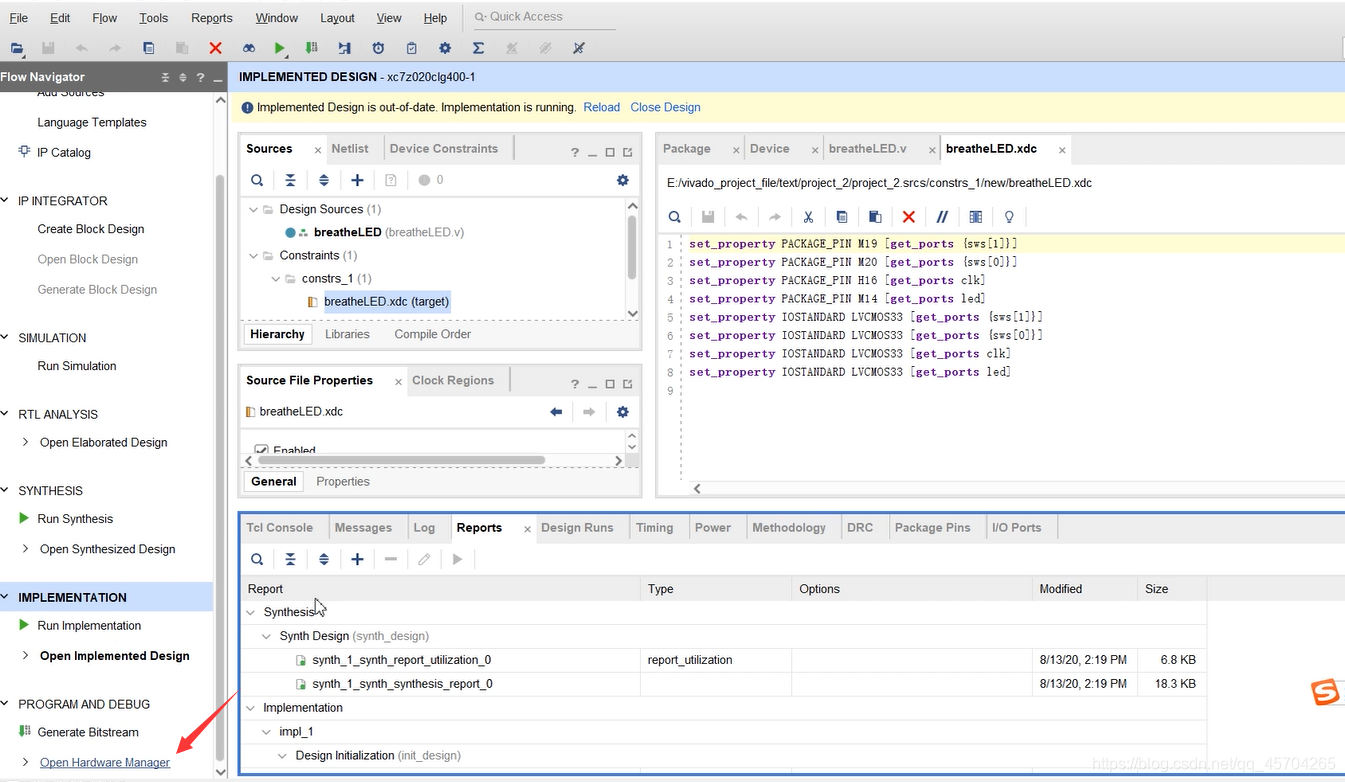Collapse the Constraints tree node

pyautogui.click(x=253, y=255)
